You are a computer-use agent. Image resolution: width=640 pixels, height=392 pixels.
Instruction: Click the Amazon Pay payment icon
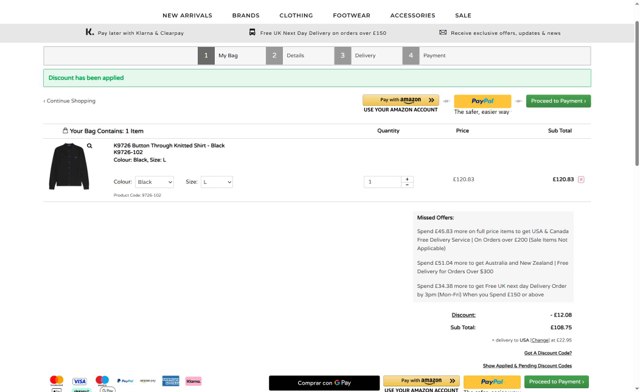pos(148,381)
